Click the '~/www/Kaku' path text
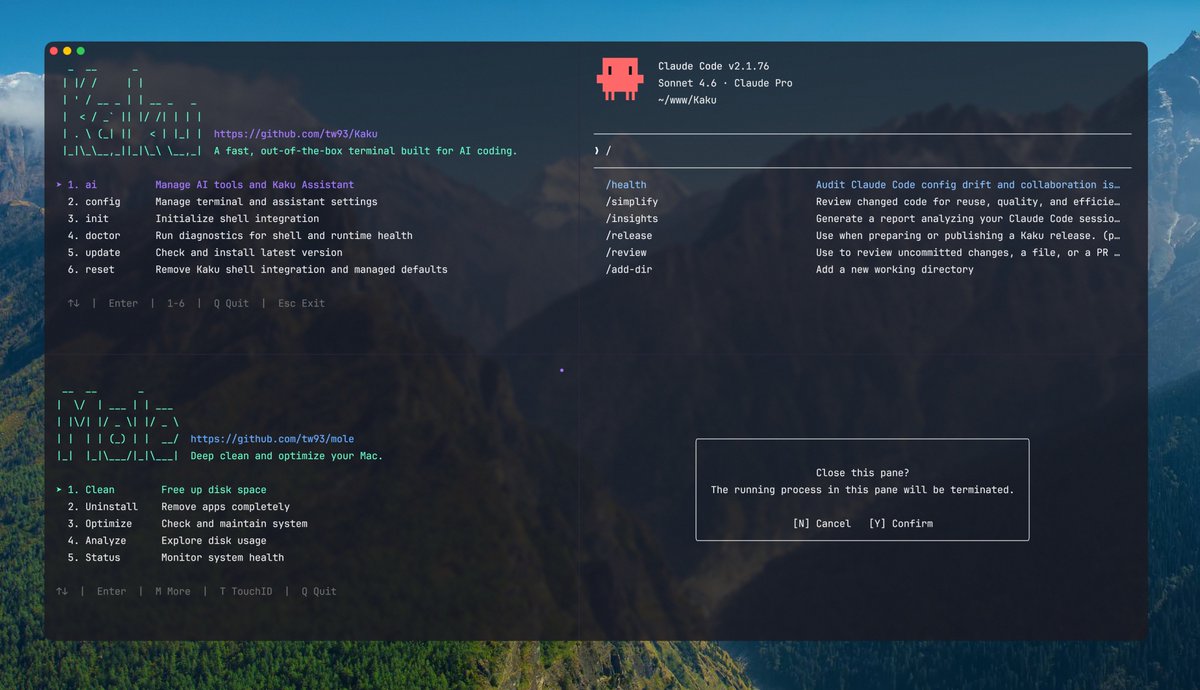The image size is (1200, 690). click(687, 100)
